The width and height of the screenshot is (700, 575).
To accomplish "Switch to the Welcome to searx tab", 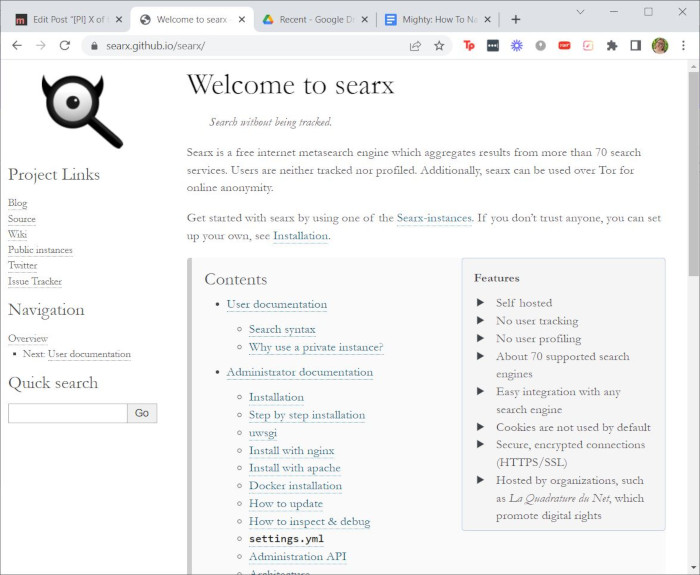I will [192, 20].
